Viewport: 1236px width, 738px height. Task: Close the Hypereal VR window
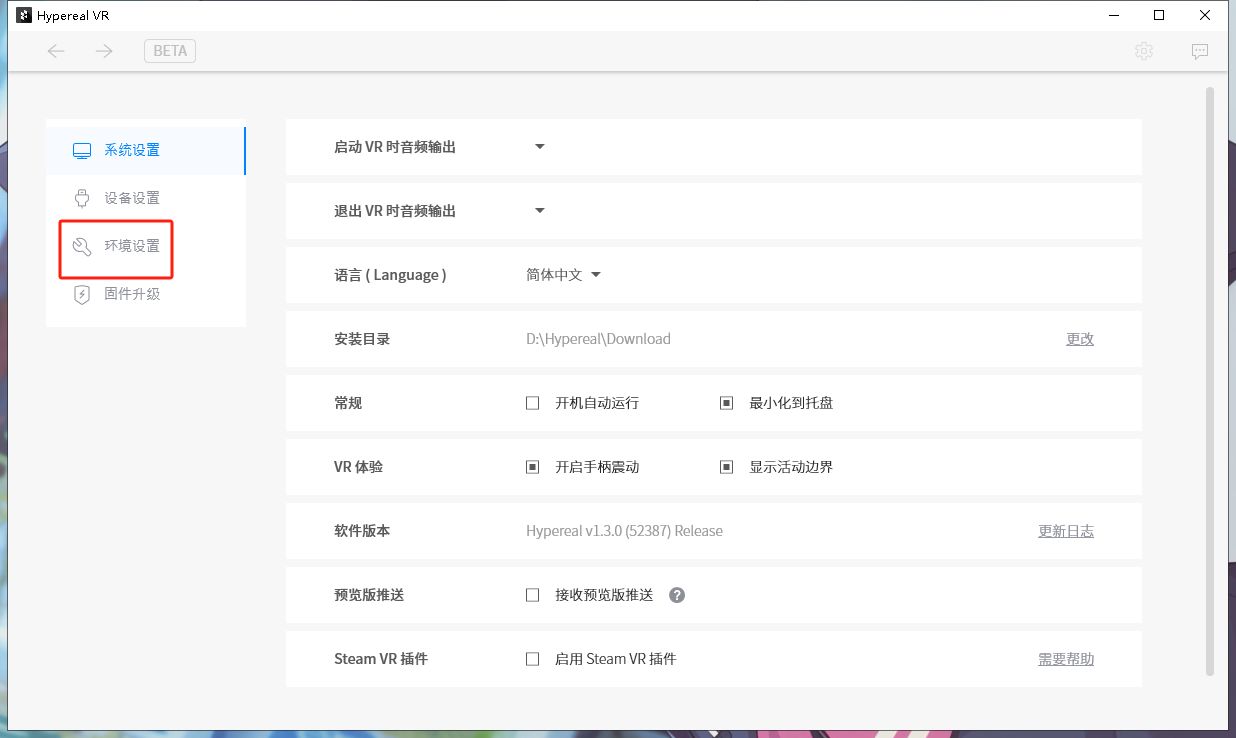1205,15
